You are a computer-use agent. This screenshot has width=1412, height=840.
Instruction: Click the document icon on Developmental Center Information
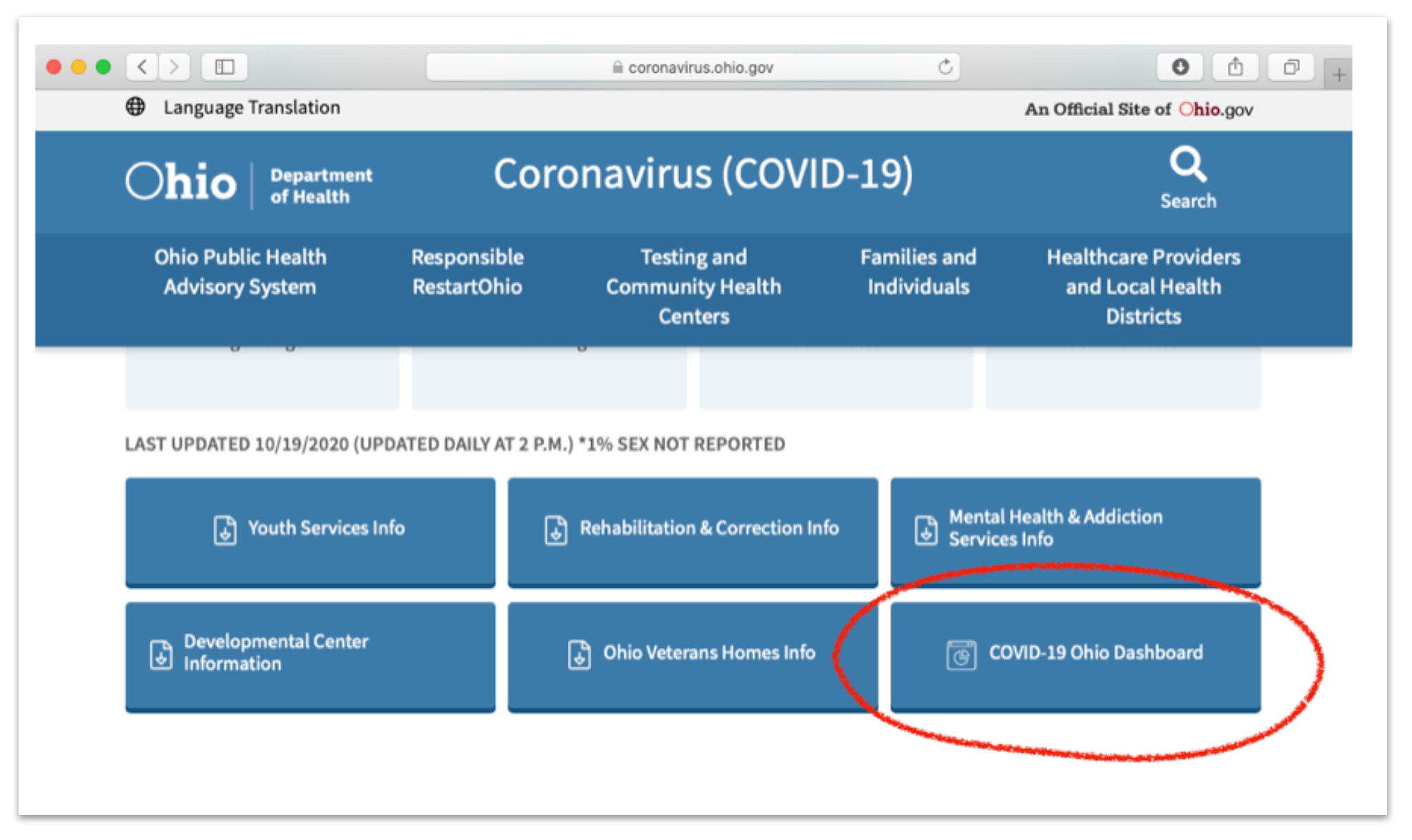161,654
